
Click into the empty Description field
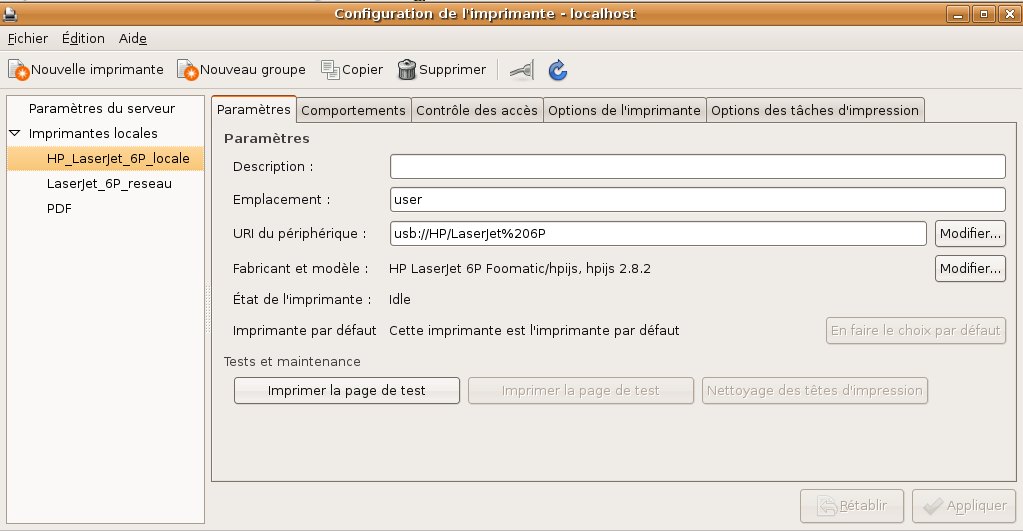tap(697, 166)
